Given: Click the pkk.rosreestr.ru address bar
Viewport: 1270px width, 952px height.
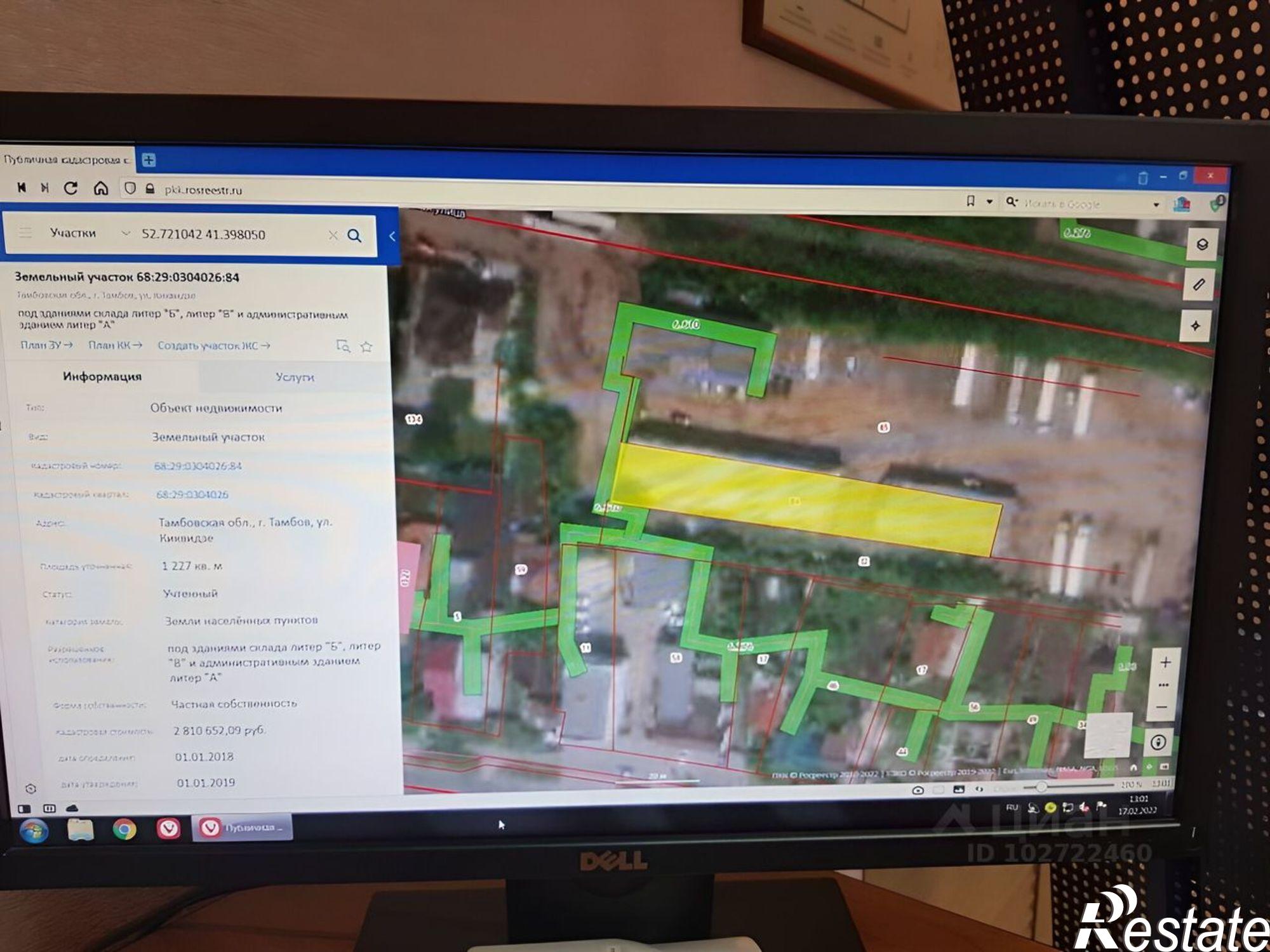Looking at the screenshot, I should 203,190.
